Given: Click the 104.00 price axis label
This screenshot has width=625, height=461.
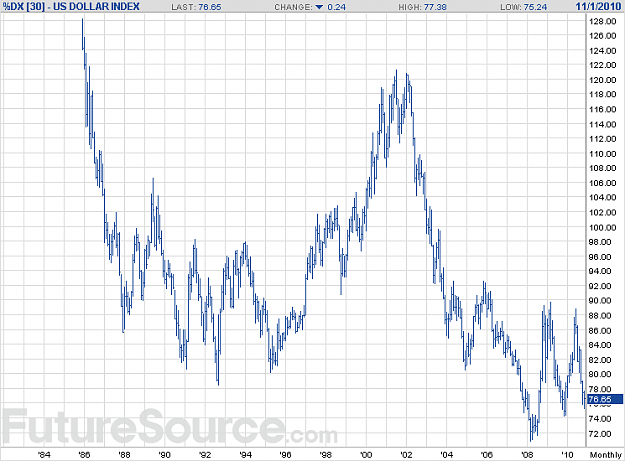Looking at the screenshot, I should pyautogui.click(x=603, y=198).
